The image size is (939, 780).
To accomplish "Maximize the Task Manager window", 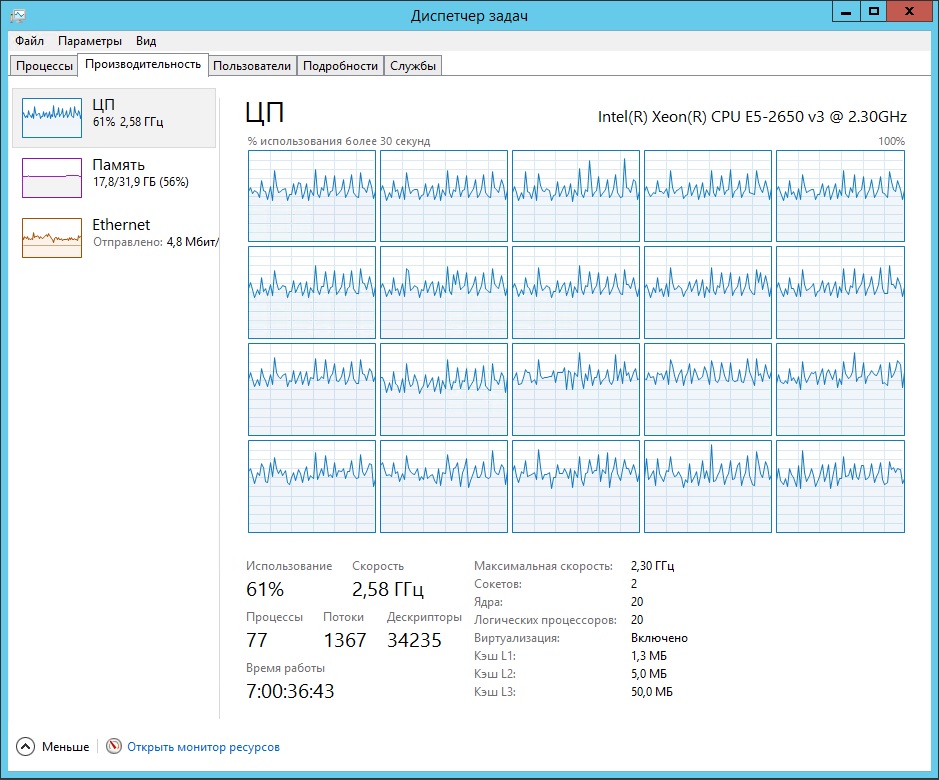I will pyautogui.click(x=873, y=11).
